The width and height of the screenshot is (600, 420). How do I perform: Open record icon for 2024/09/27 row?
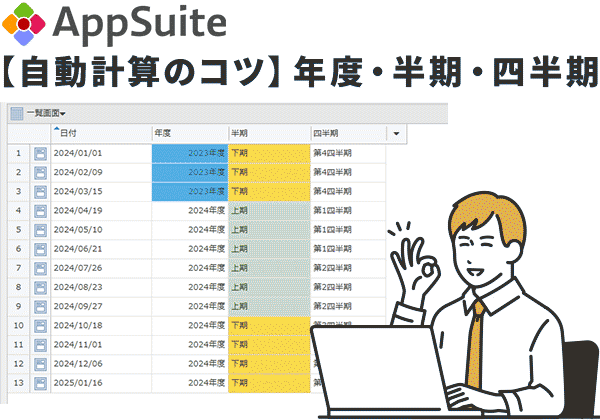point(40,306)
